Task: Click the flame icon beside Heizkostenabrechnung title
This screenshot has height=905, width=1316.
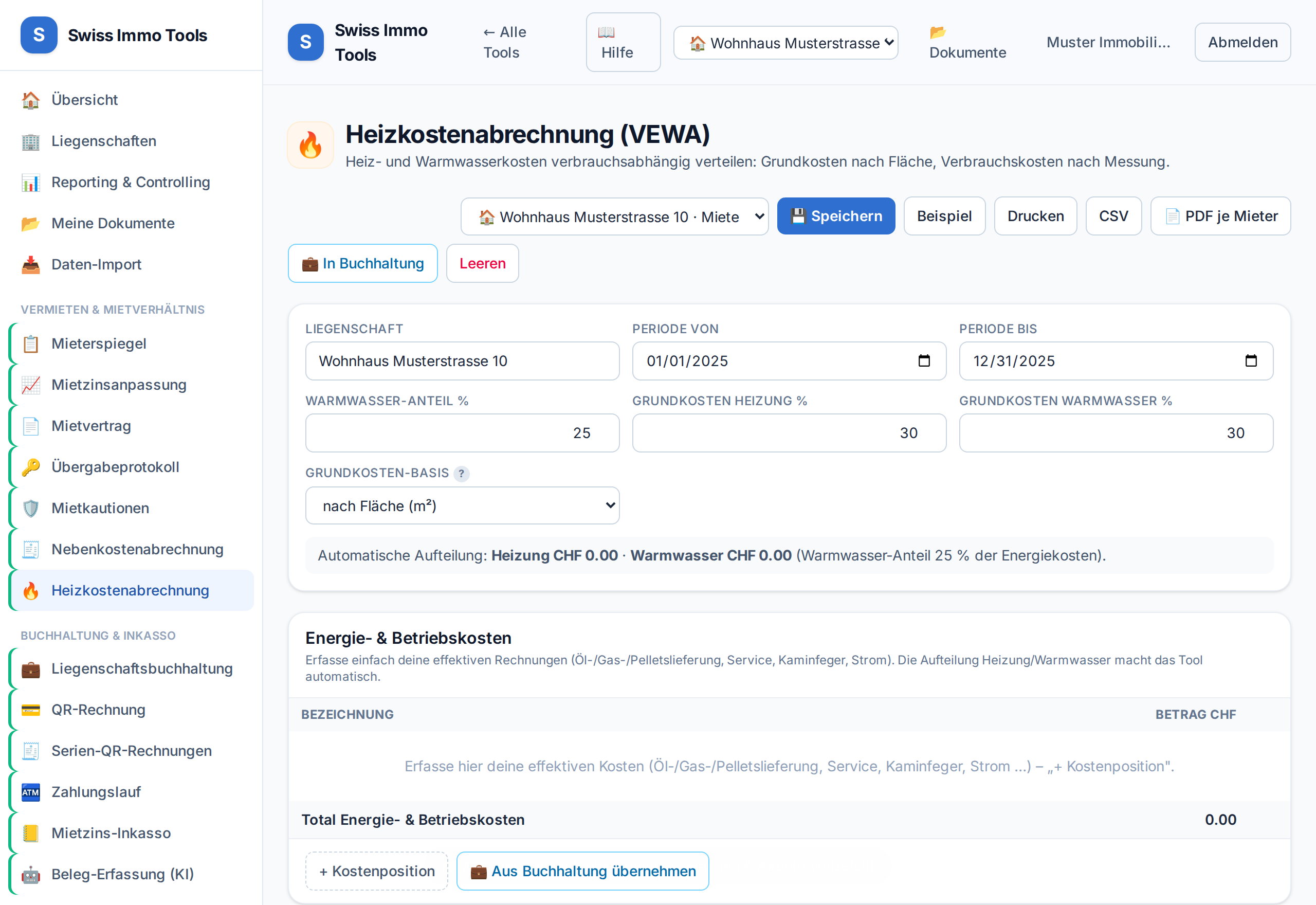Action: click(x=310, y=145)
